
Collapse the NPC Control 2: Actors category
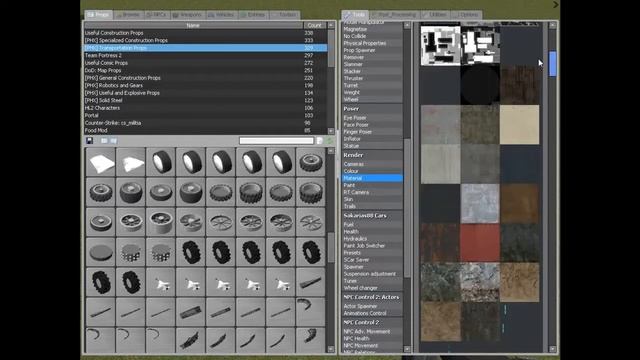point(372,297)
